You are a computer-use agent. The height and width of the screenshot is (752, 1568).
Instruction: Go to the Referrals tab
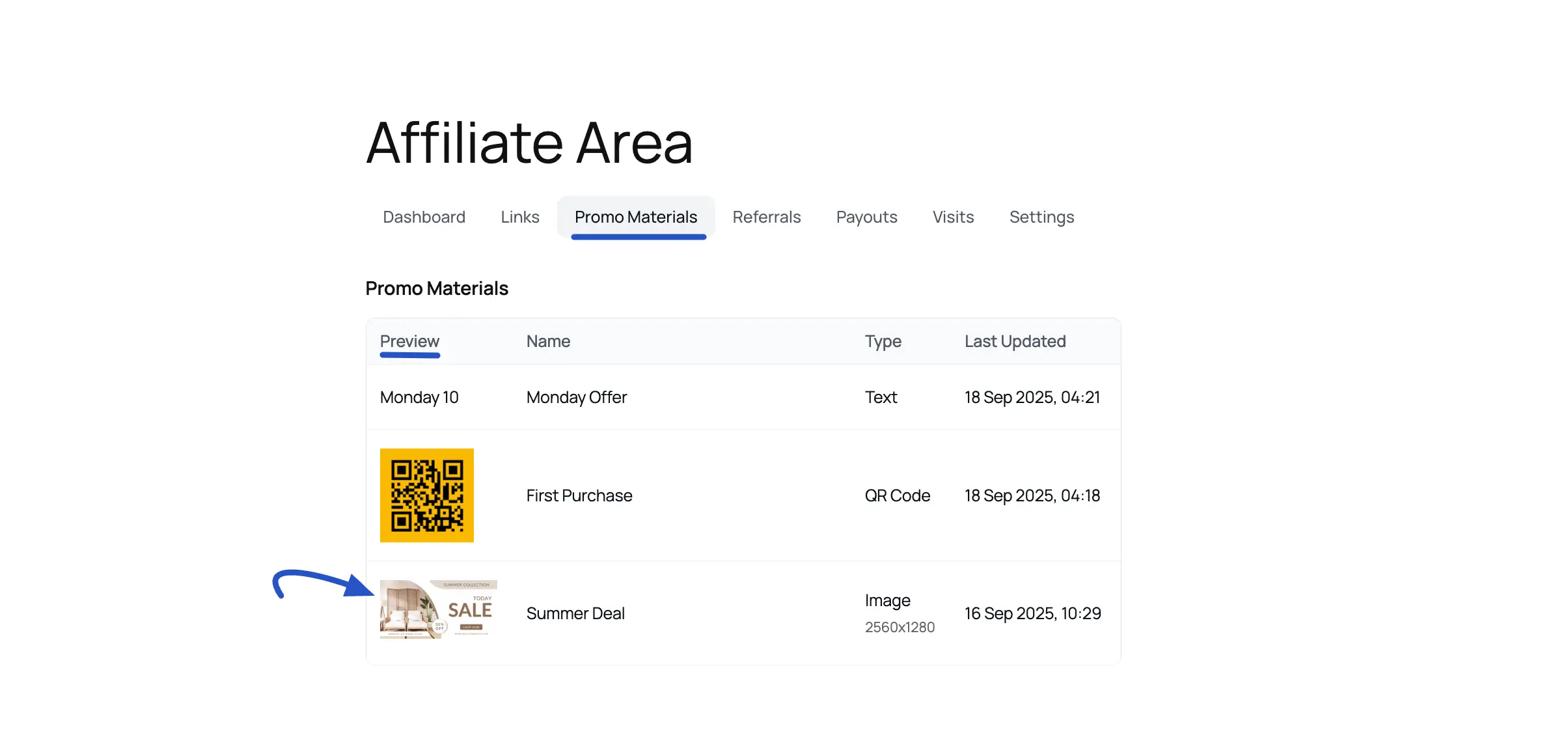click(x=766, y=217)
